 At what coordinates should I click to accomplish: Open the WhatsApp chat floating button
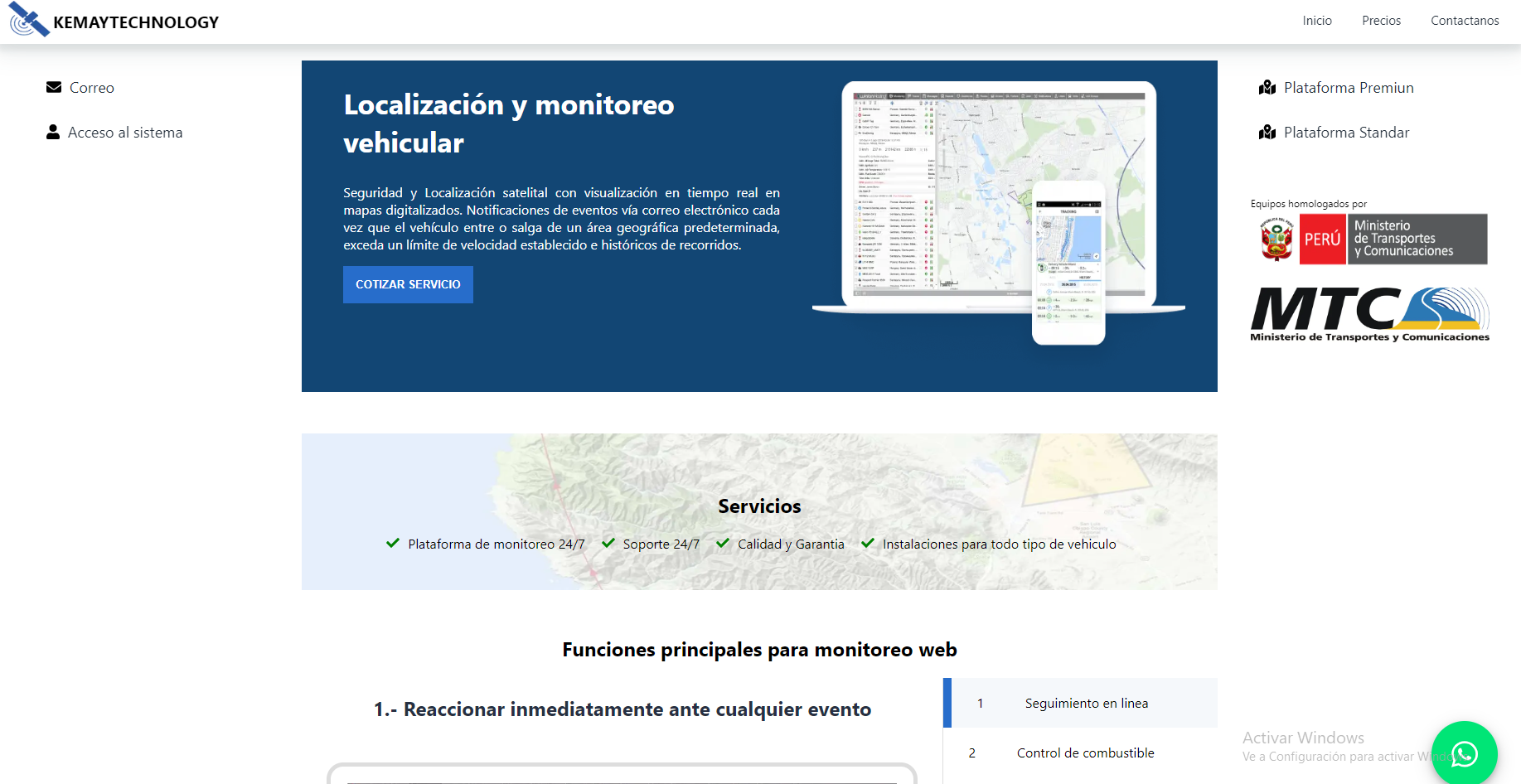click(x=1464, y=753)
